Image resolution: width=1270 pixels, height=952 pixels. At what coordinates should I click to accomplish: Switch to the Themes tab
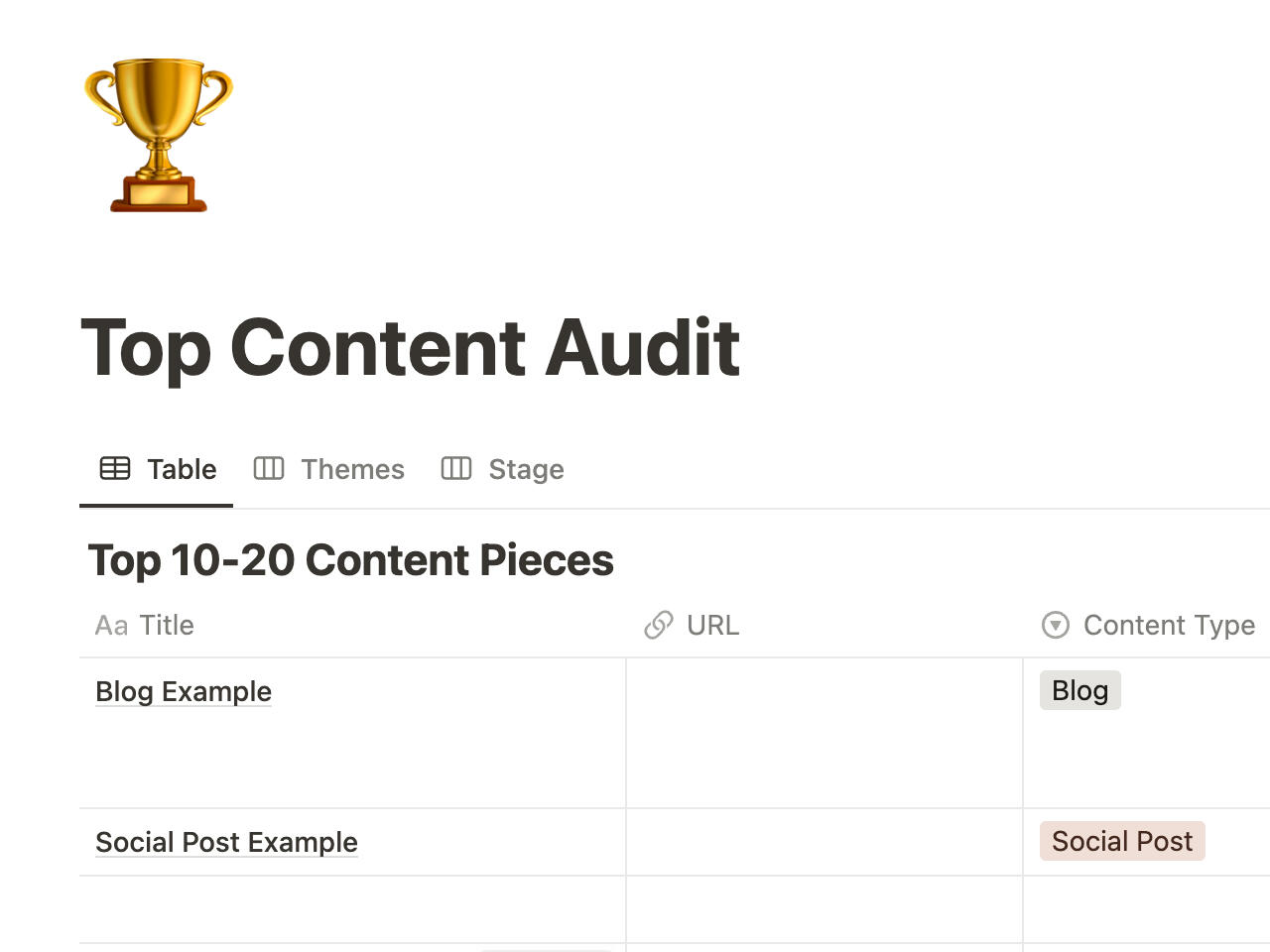[x=352, y=469]
